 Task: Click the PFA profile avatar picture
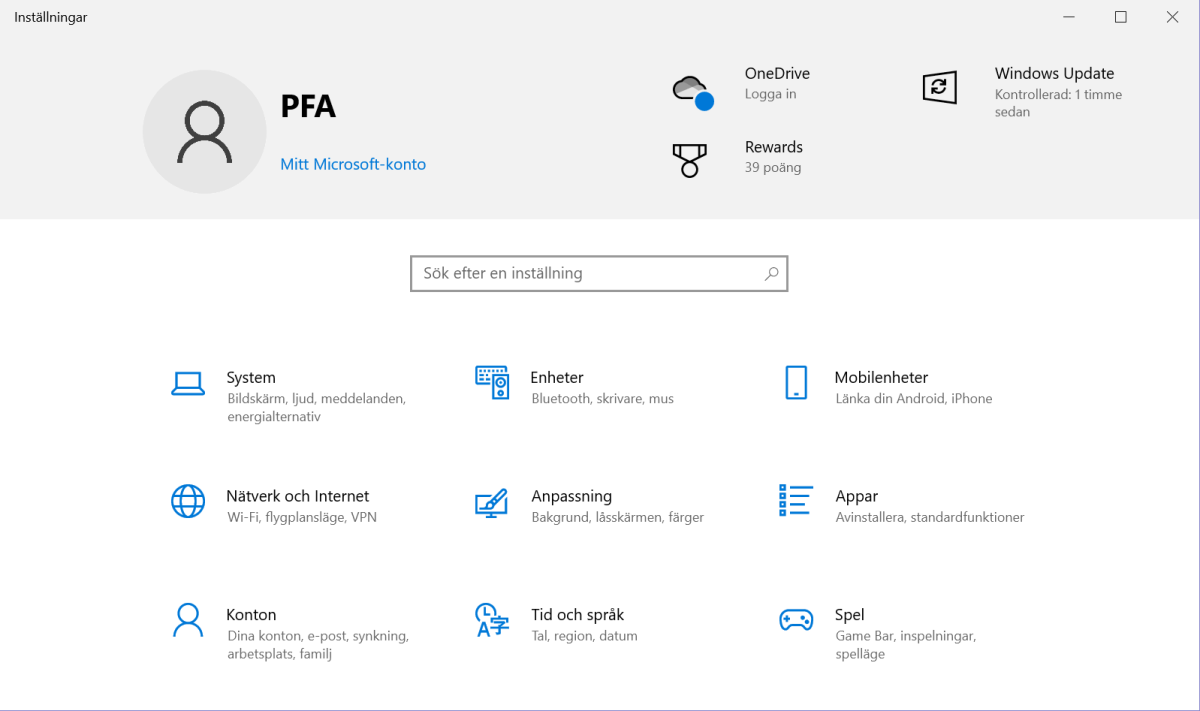(205, 132)
